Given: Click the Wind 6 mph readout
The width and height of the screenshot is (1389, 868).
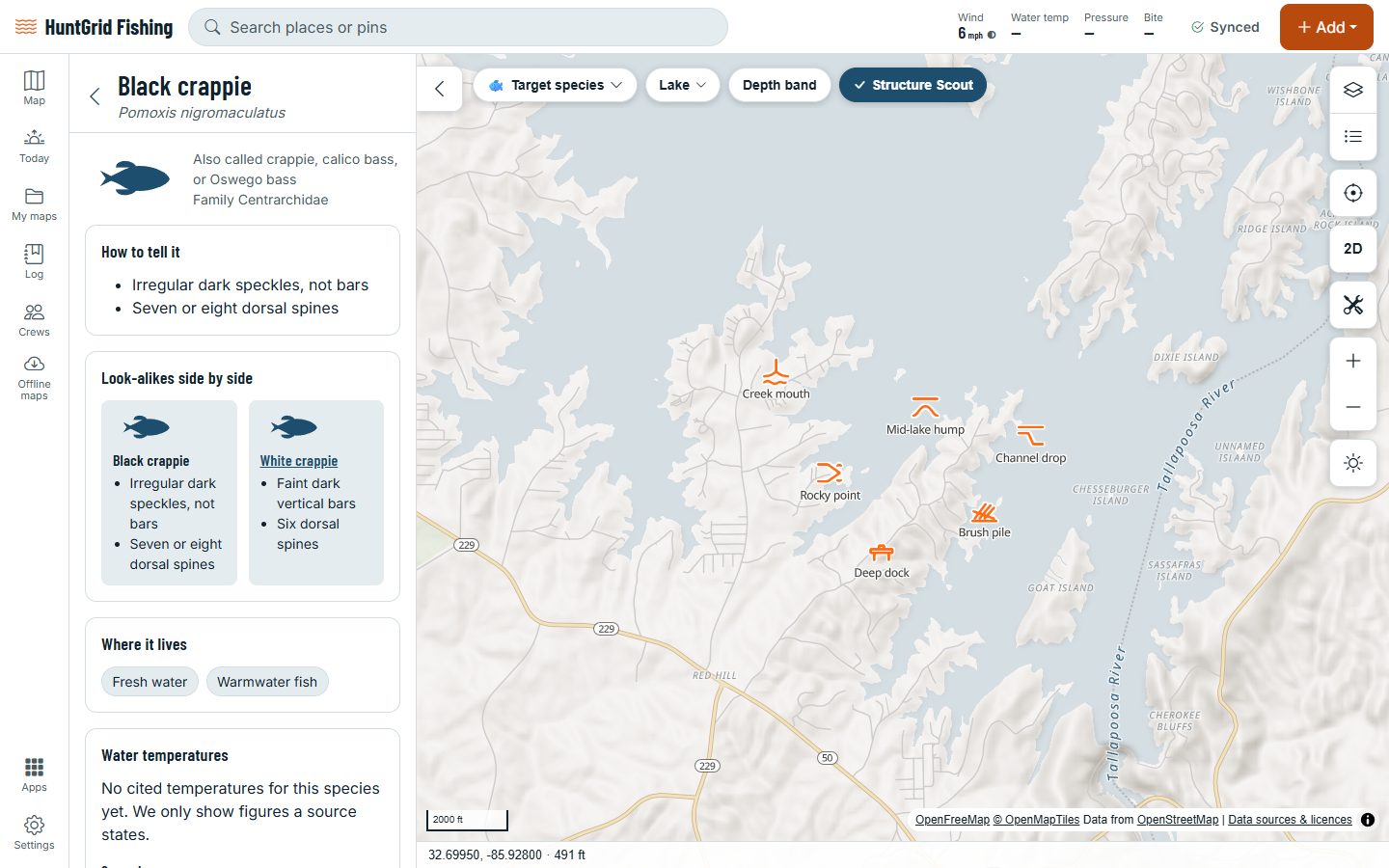Looking at the screenshot, I should tap(976, 27).
